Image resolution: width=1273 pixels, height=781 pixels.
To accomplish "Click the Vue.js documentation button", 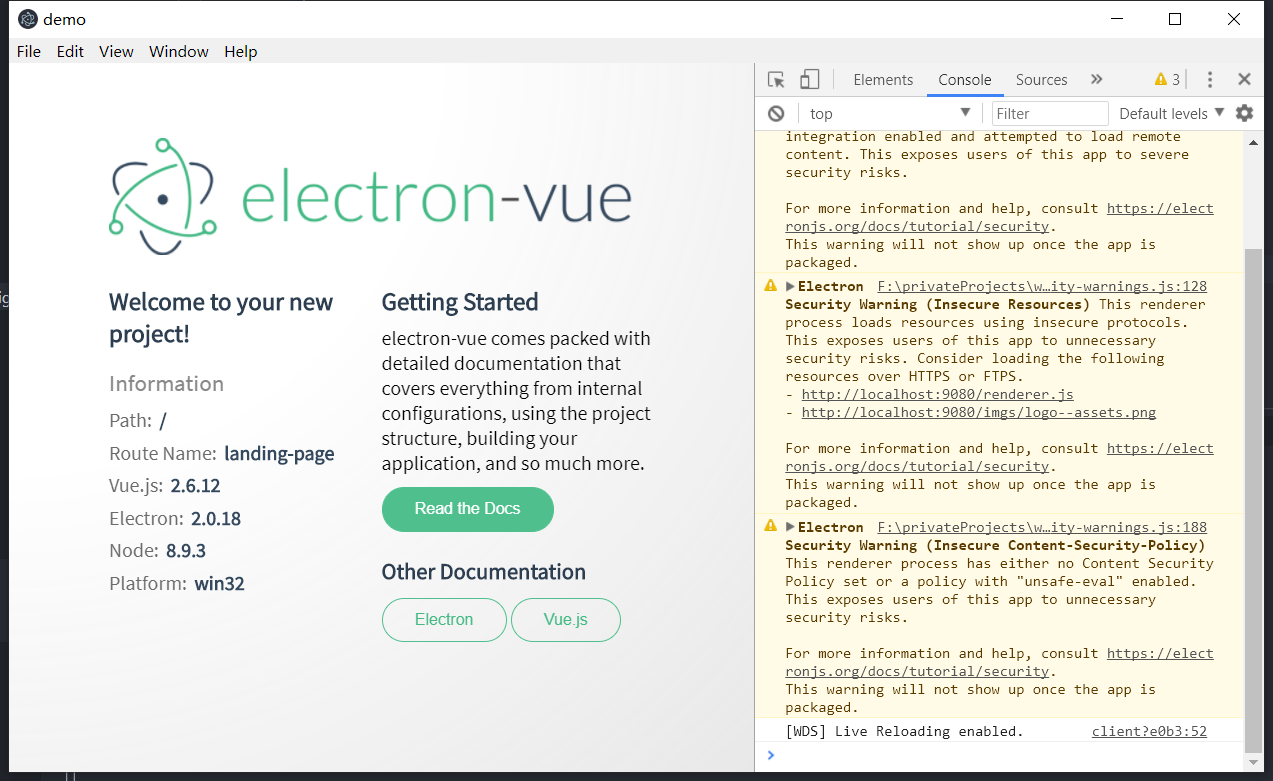I will click(x=566, y=620).
